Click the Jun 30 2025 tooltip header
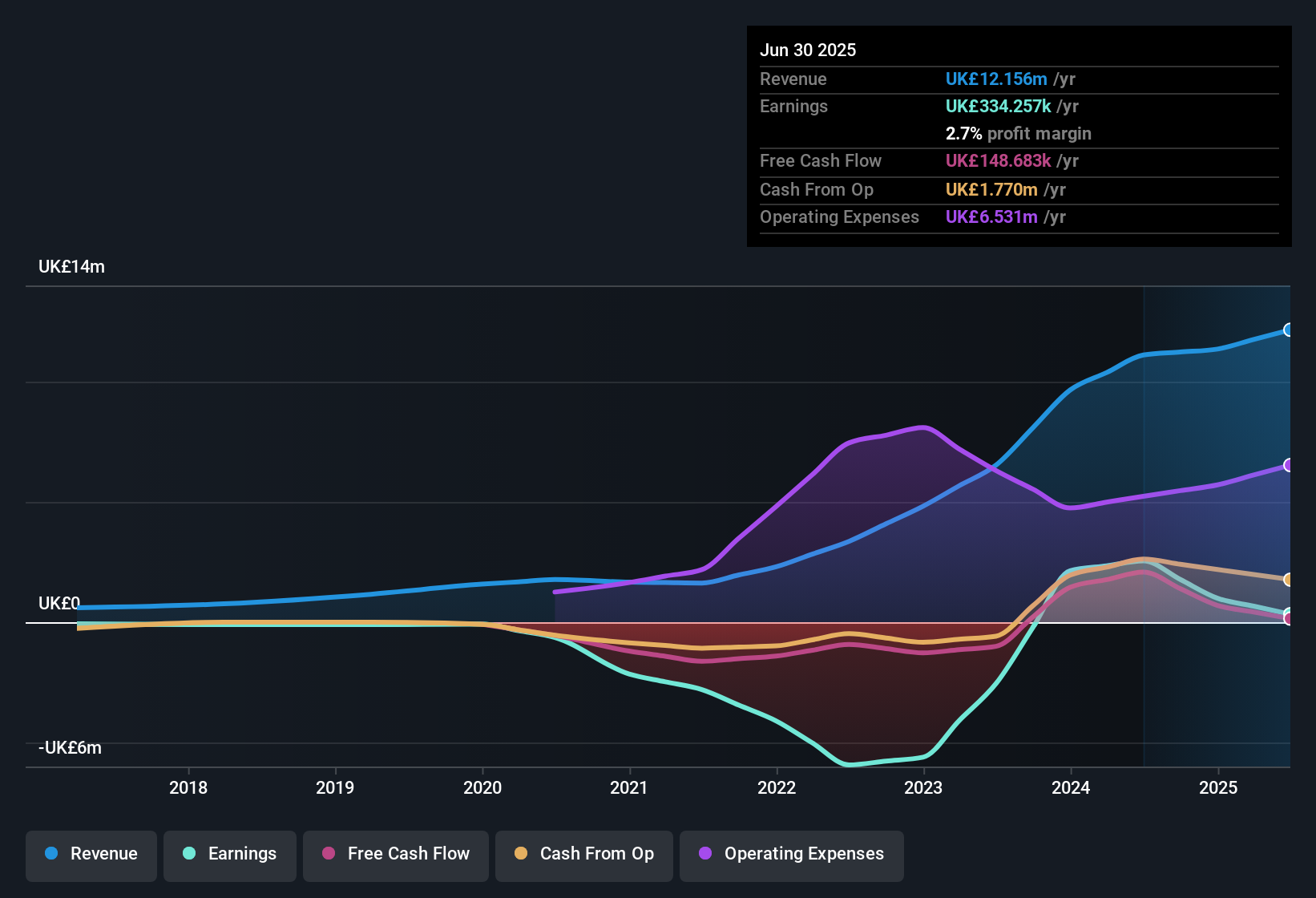 pyautogui.click(x=808, y=50)
